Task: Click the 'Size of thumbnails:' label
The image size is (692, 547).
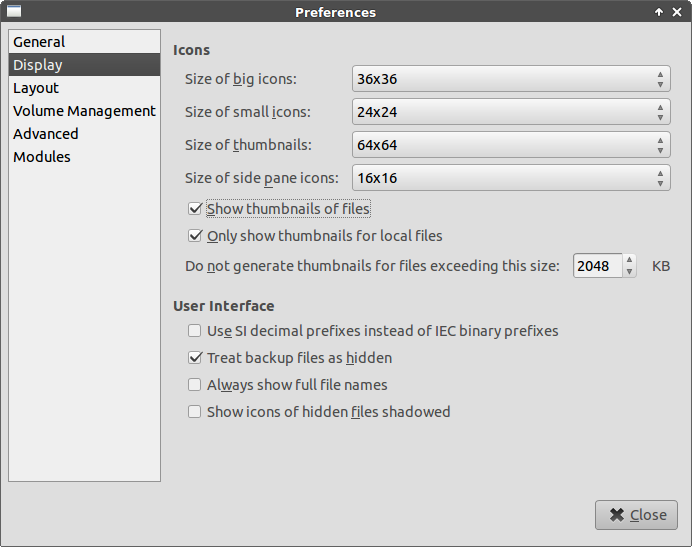Action: click(248, 145)
